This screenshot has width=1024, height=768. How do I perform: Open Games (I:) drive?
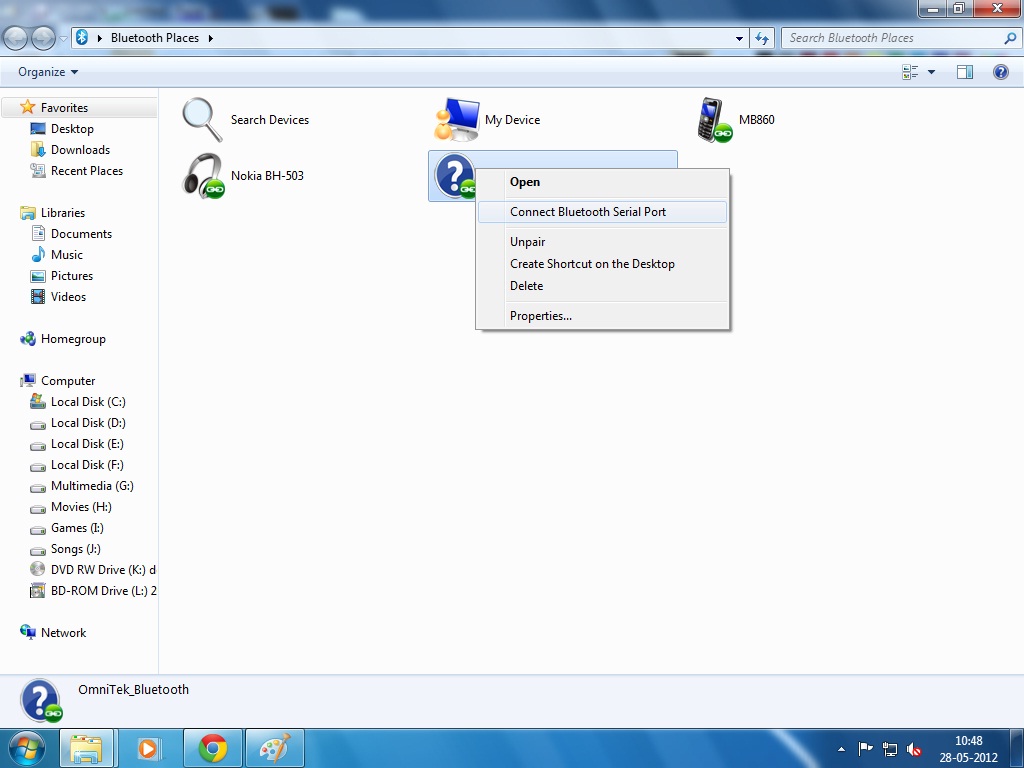coord(77,528)
